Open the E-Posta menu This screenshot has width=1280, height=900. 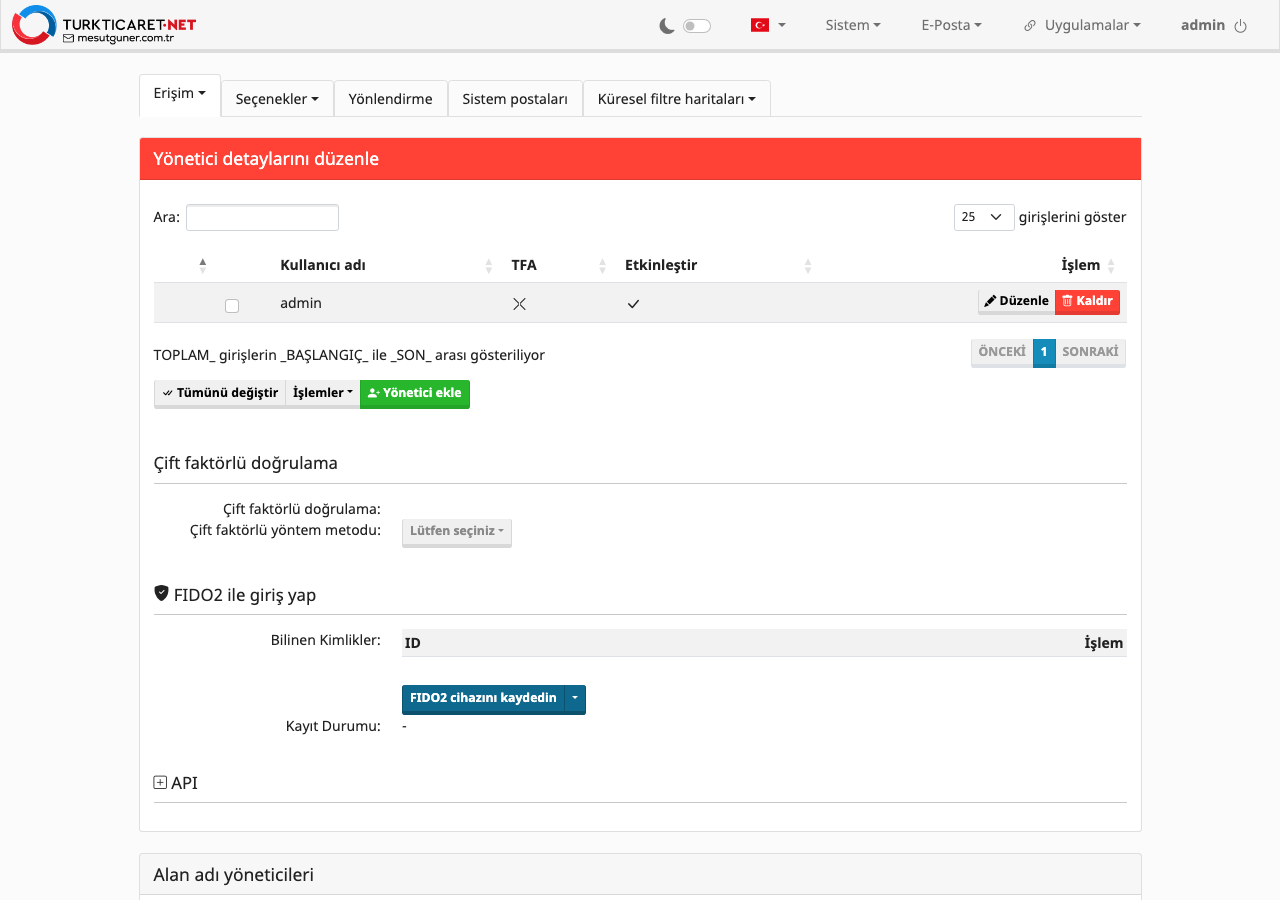(951, 25)
